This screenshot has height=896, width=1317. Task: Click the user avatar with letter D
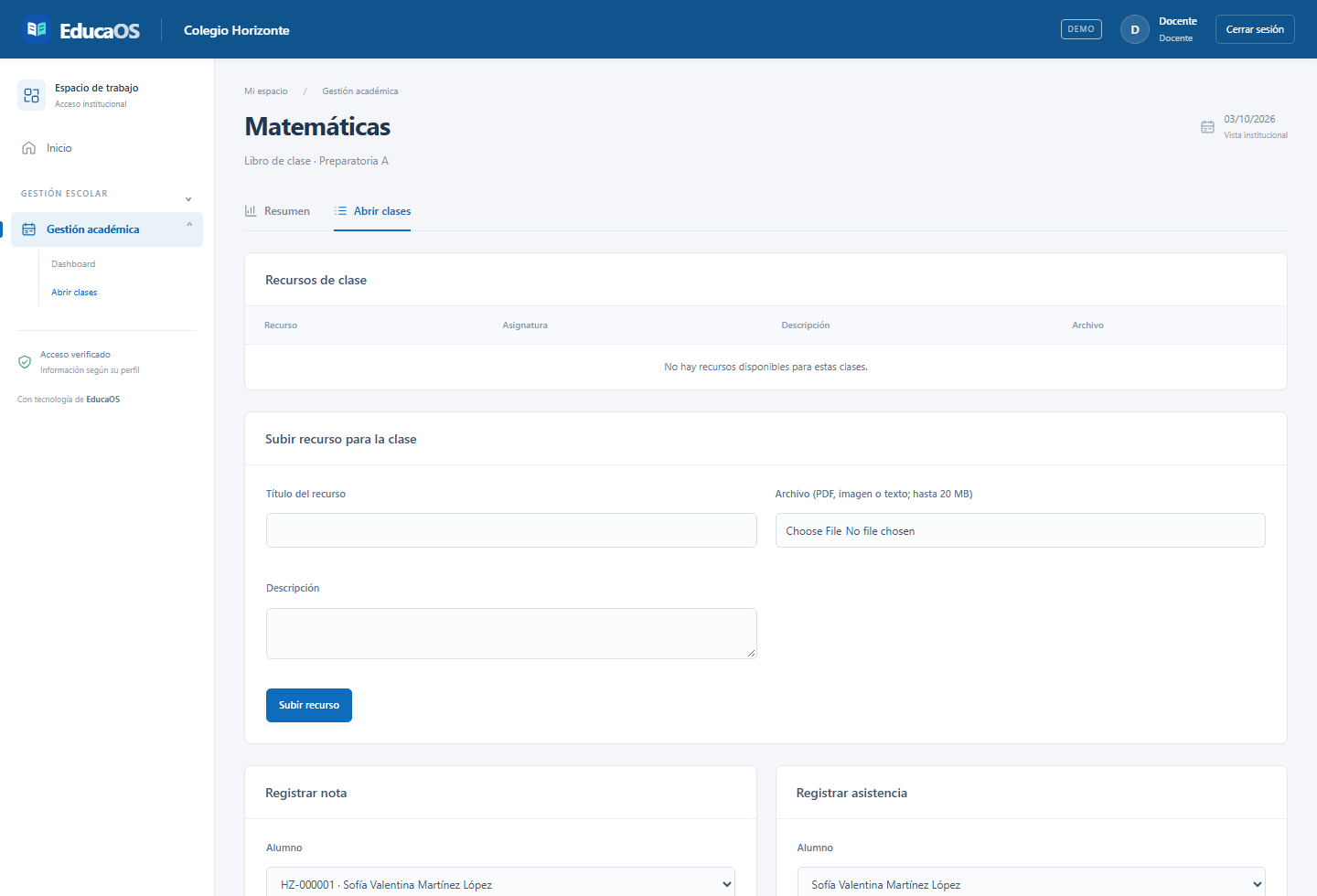(x=1135, y=29)
